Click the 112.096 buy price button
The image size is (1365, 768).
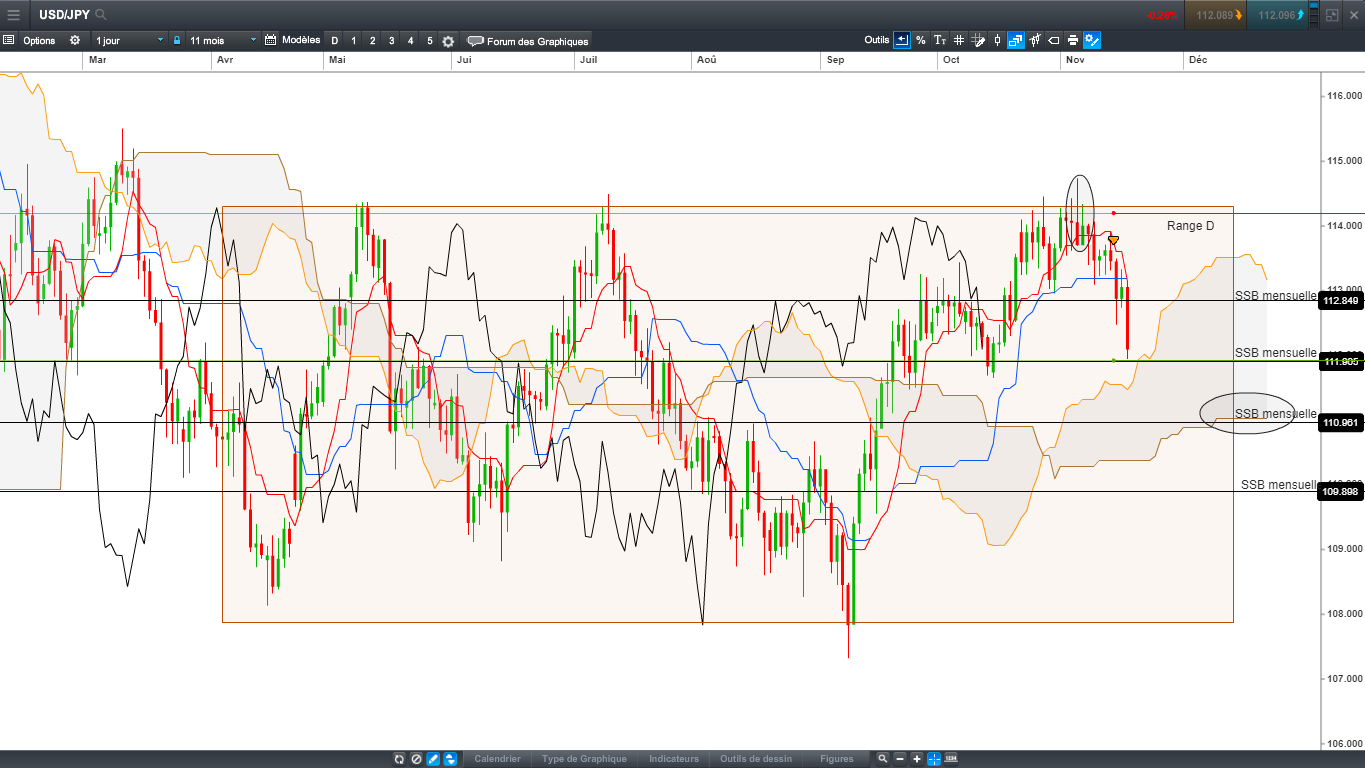pos(1281,15)
